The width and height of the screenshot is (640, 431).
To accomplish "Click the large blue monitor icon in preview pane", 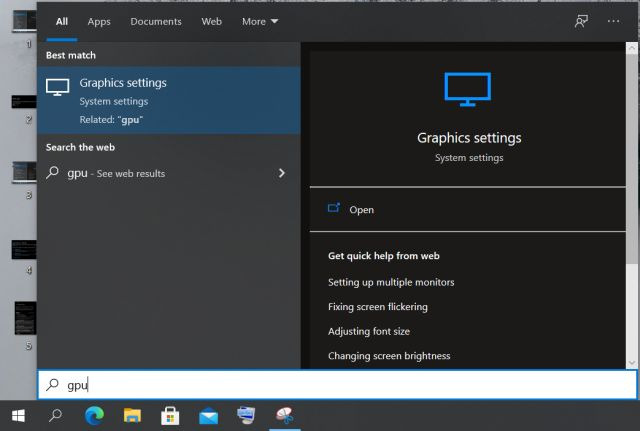I will click(x=468, y=89).
